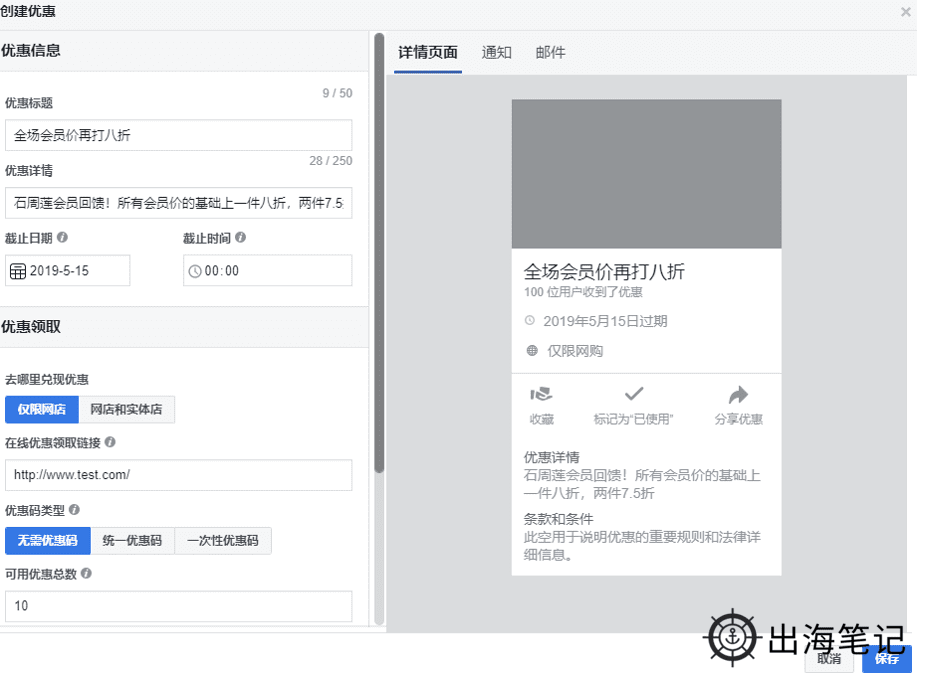Switch to the 通知 tab
940x684 pixels.
(x=497, y=52)
